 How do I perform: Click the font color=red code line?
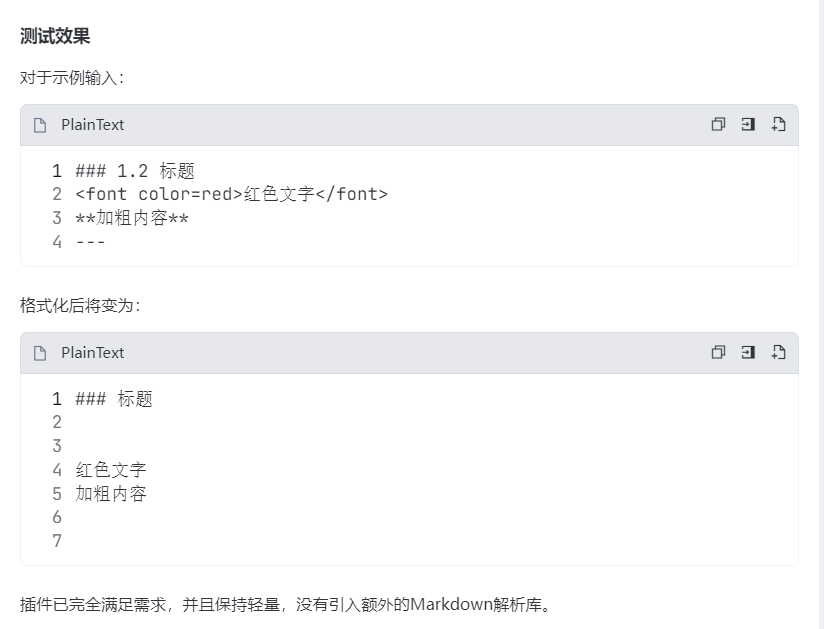[231, 194]
